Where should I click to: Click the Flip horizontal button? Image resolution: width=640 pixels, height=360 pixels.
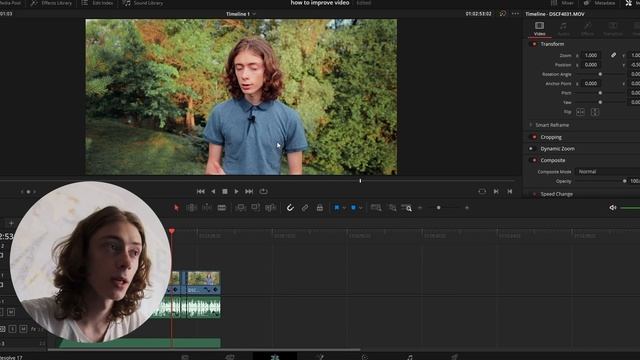coord(580,112)
